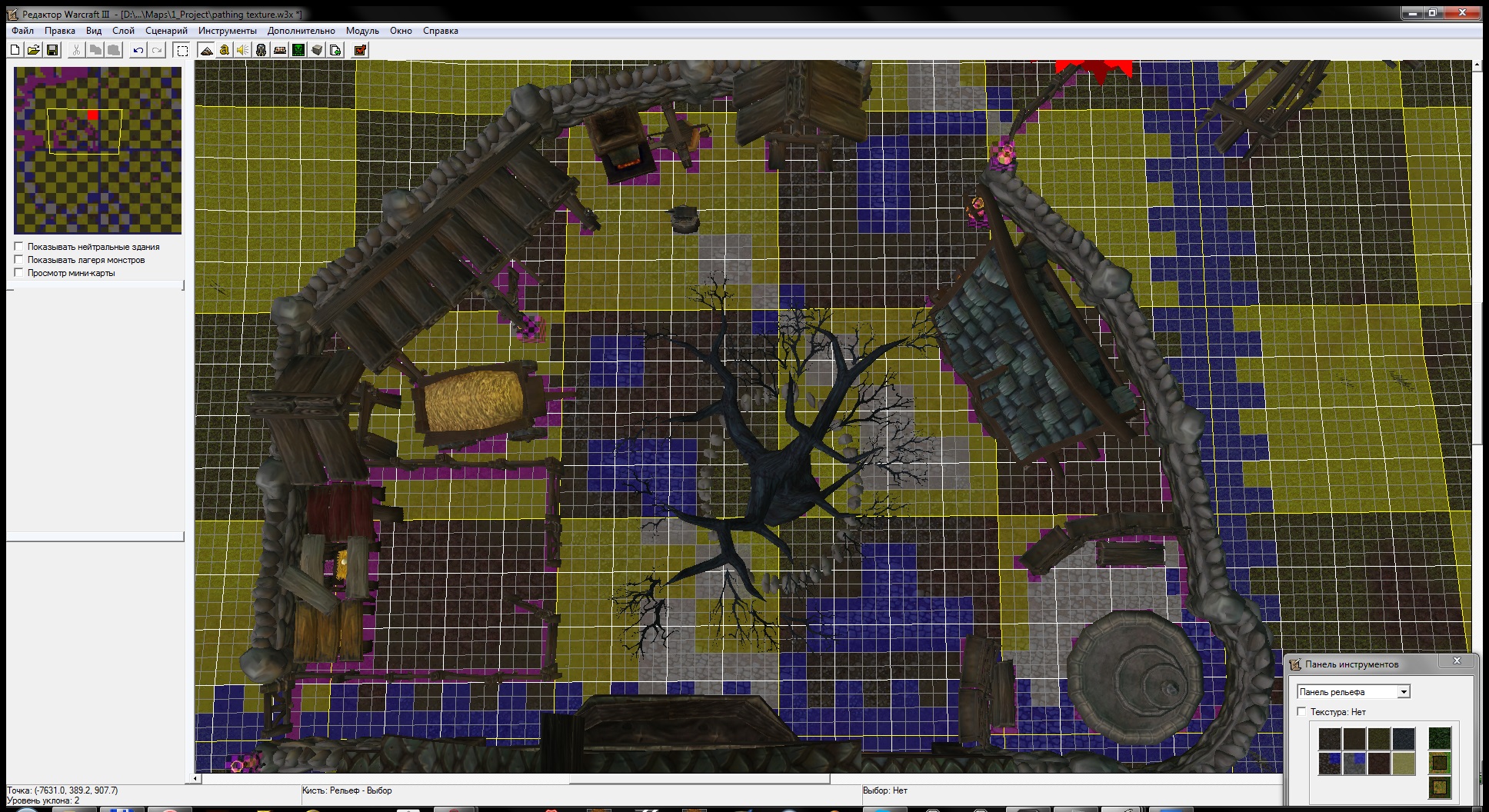Pick the dark cobblestone texture swatch
The width and height of the screenshot is (1489, 812).
coord(1330,739)
